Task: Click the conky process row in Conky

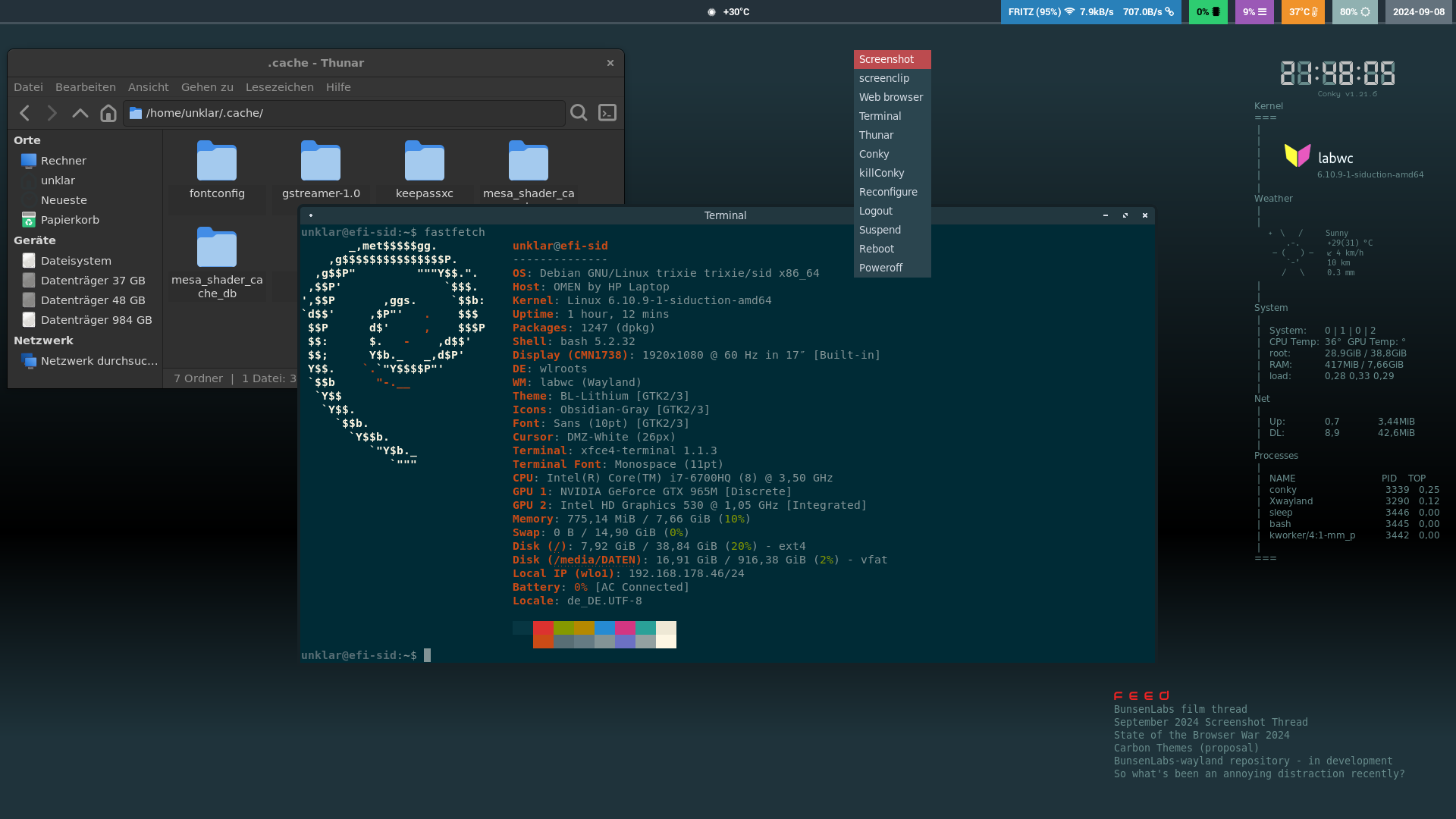Action: (1354, 490)
